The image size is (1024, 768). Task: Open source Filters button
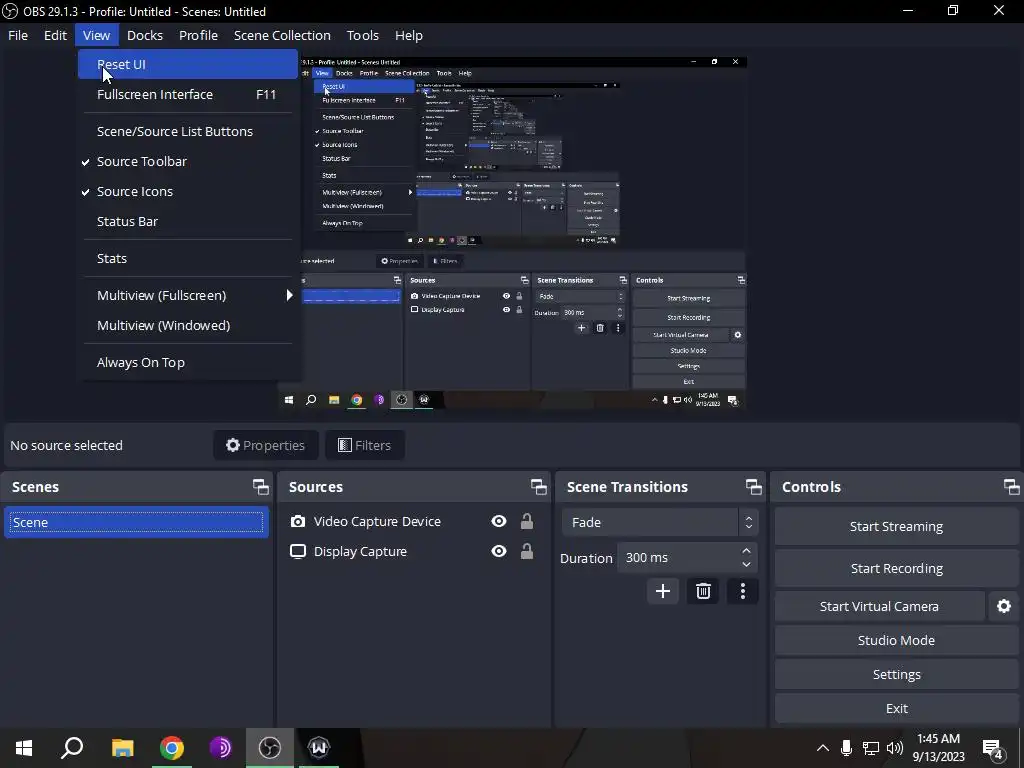(x=364, y=445)
